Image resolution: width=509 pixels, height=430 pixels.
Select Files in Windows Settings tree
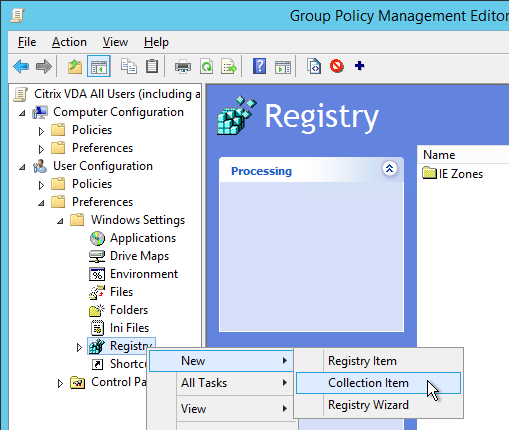click(121, 292)
